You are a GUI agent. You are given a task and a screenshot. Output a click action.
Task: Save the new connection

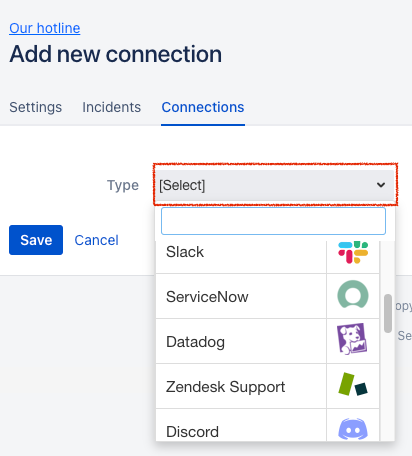point(36,240)
